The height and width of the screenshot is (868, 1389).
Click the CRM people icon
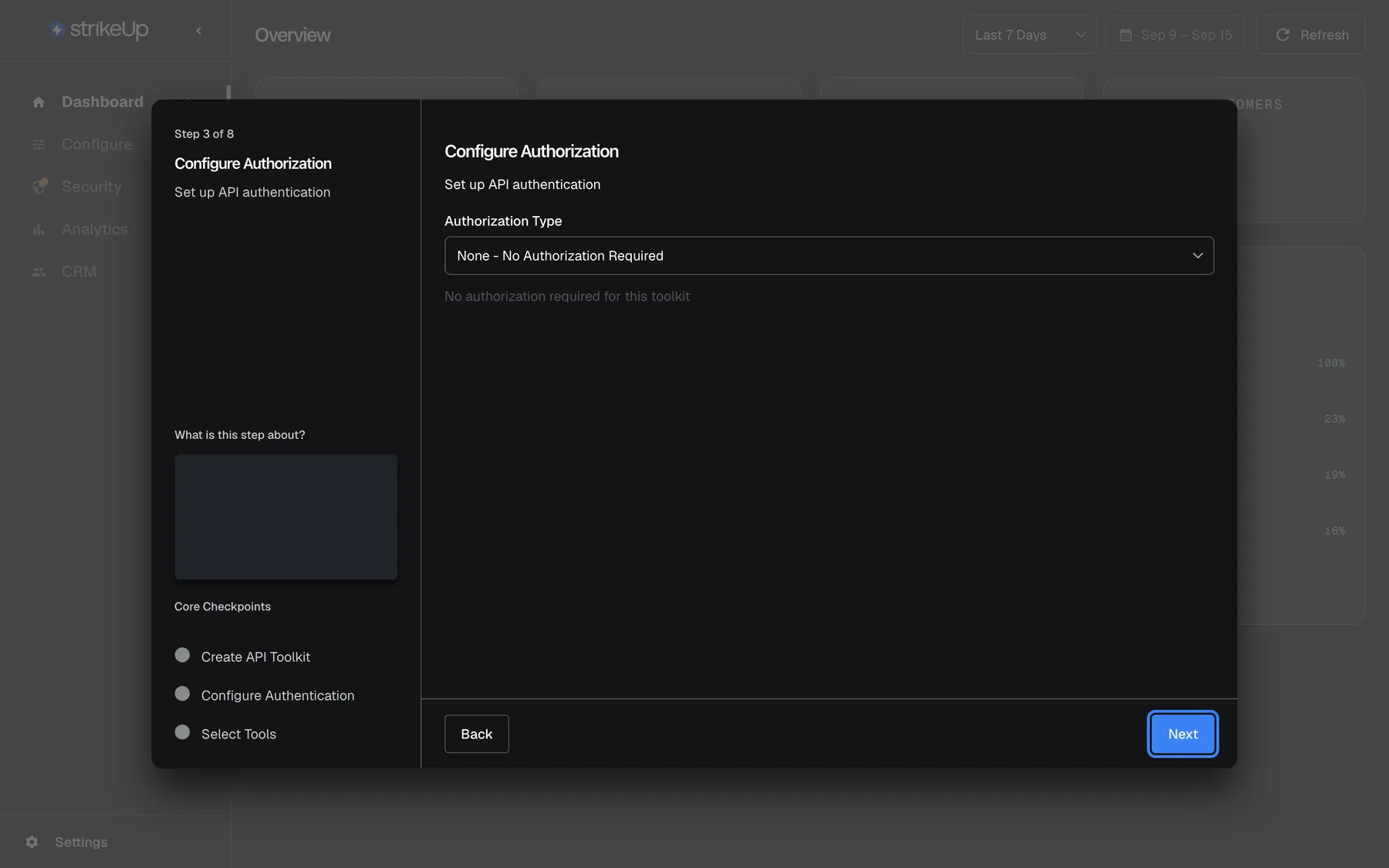click(39, 272)
